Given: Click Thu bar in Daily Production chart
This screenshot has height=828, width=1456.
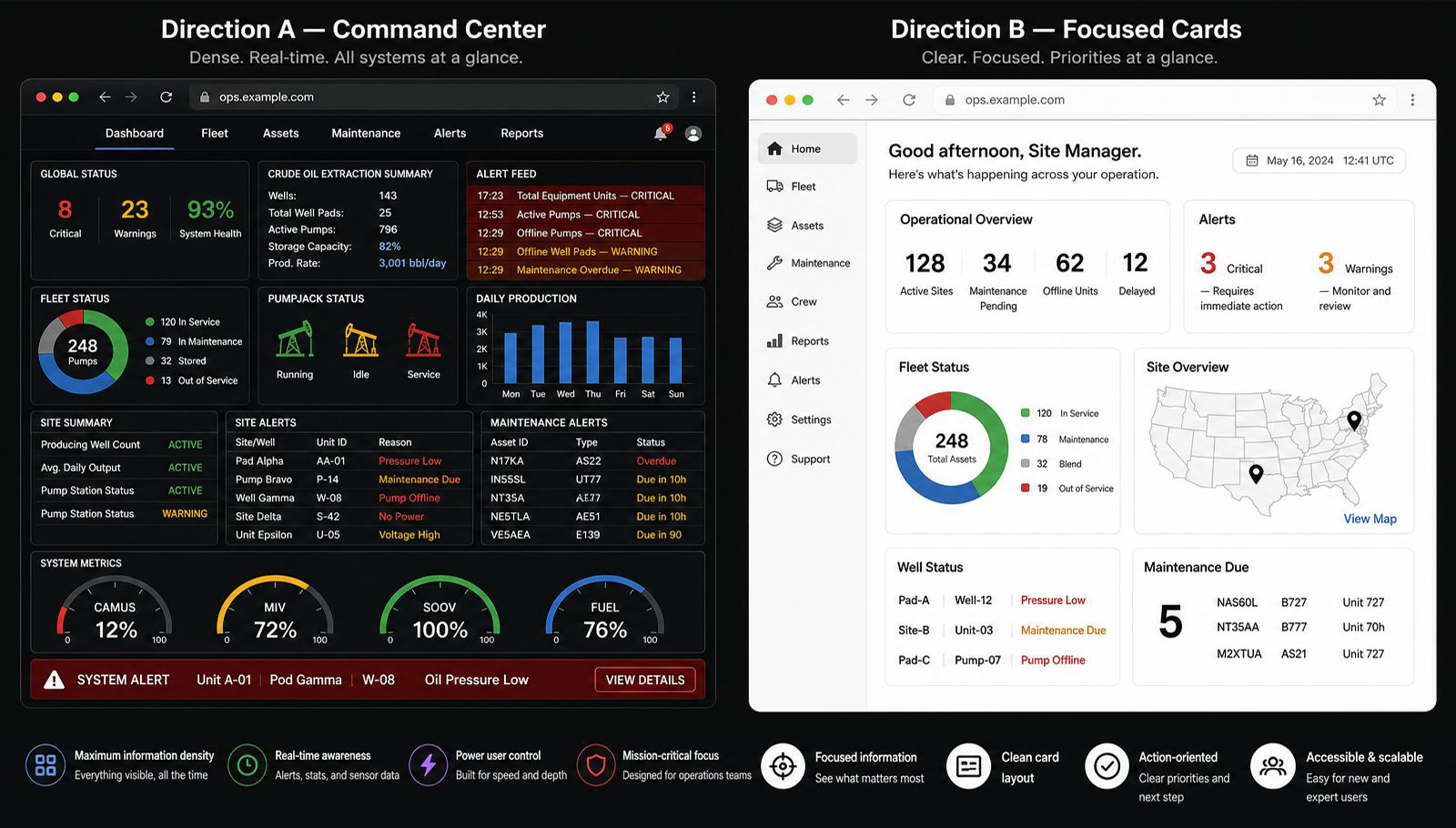Looking at the screenshot, I should click(x=593, y=353).
